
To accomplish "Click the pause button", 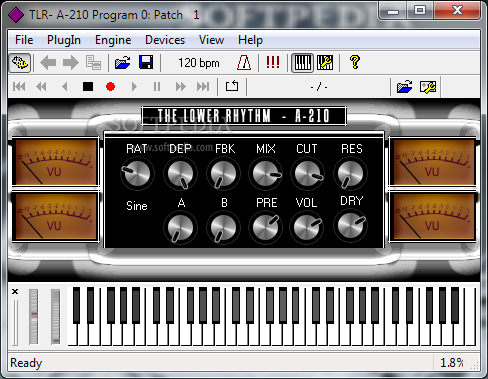I will 157,87.
